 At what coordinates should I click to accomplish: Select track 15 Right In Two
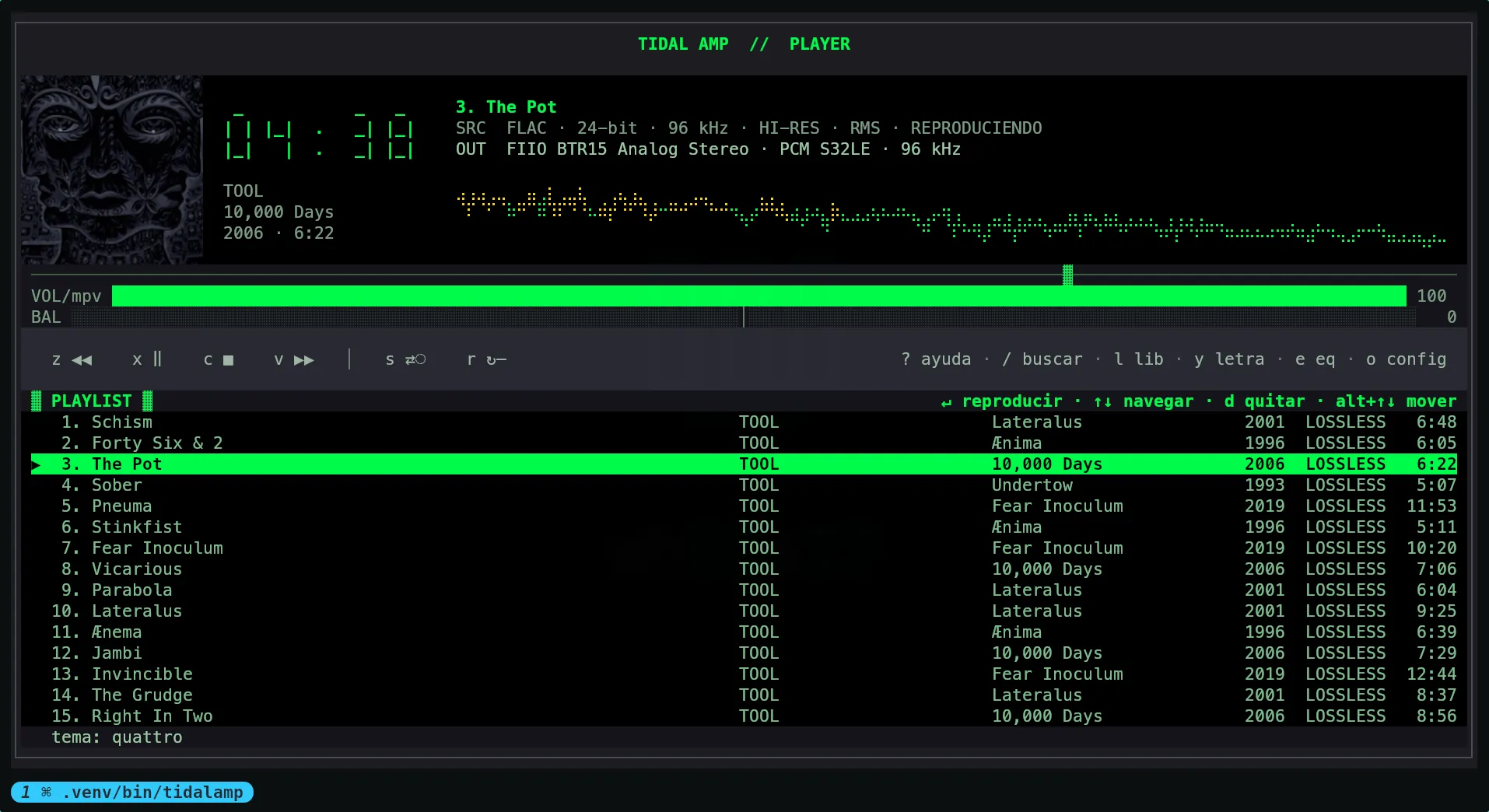744,716
